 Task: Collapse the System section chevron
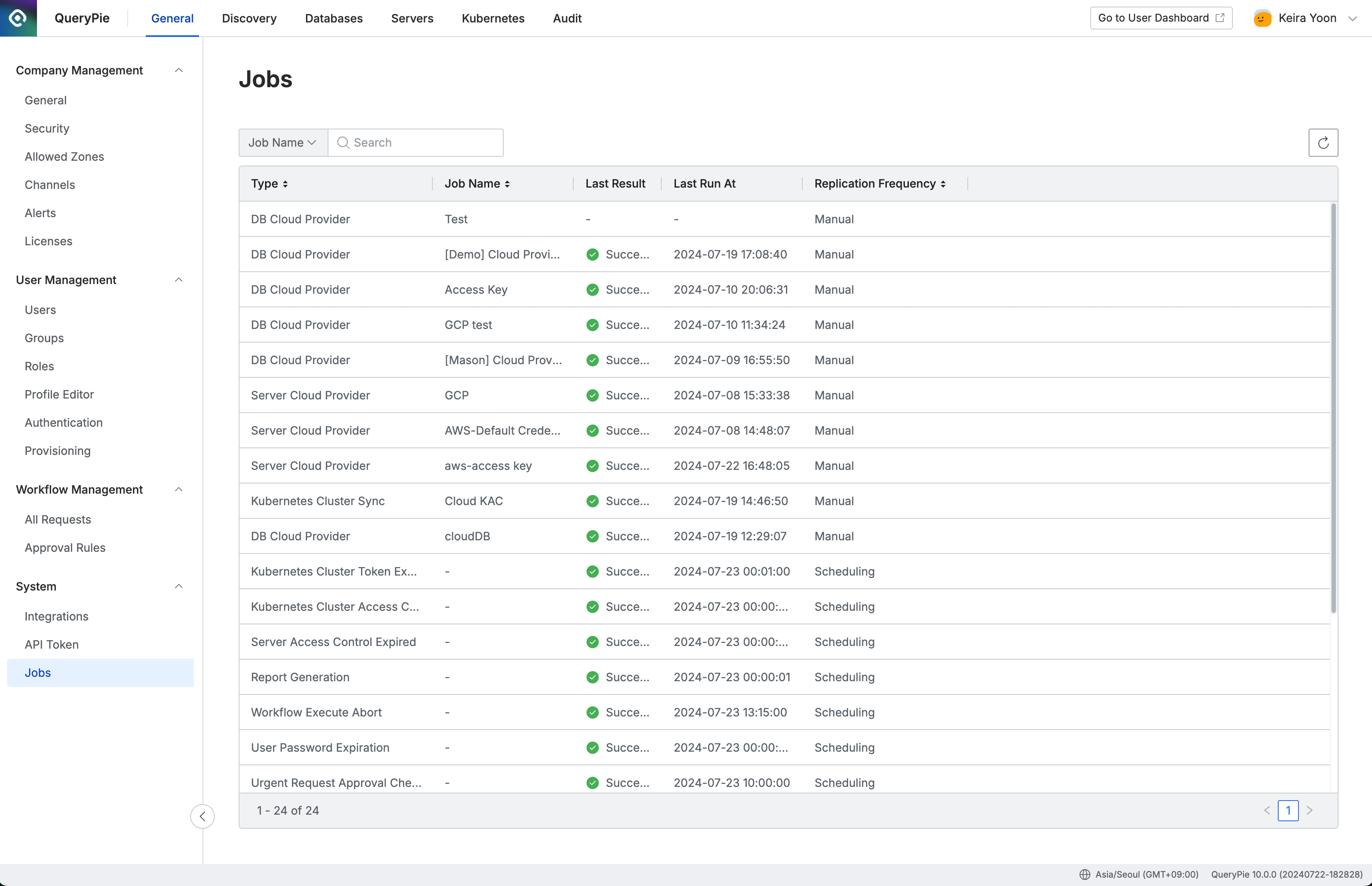coord(178,586)
